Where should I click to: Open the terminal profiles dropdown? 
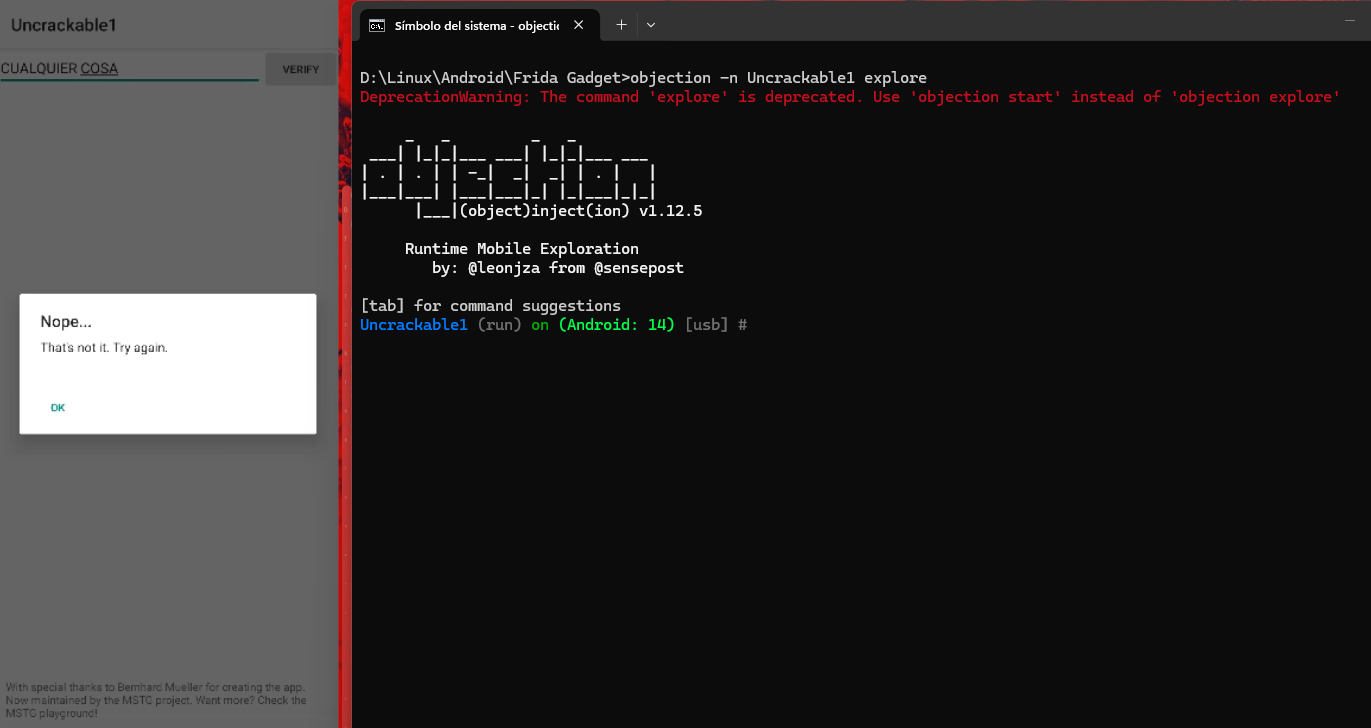651,25
